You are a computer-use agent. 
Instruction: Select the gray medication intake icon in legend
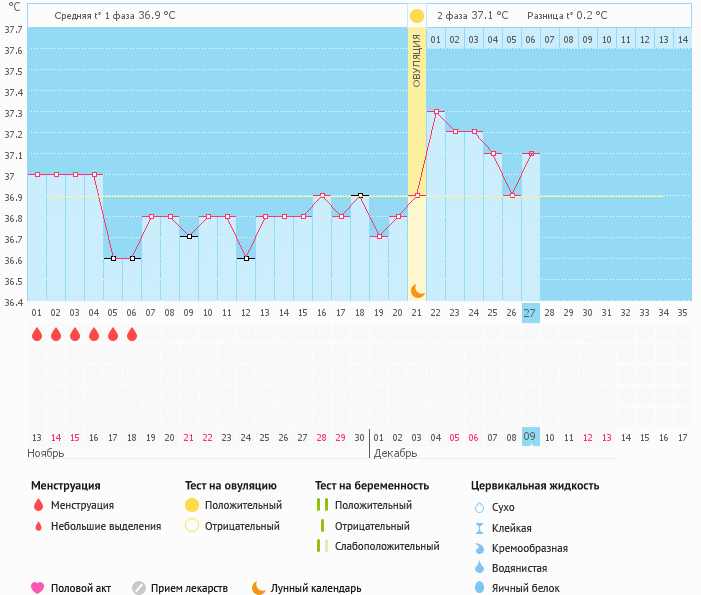point(139,588)
